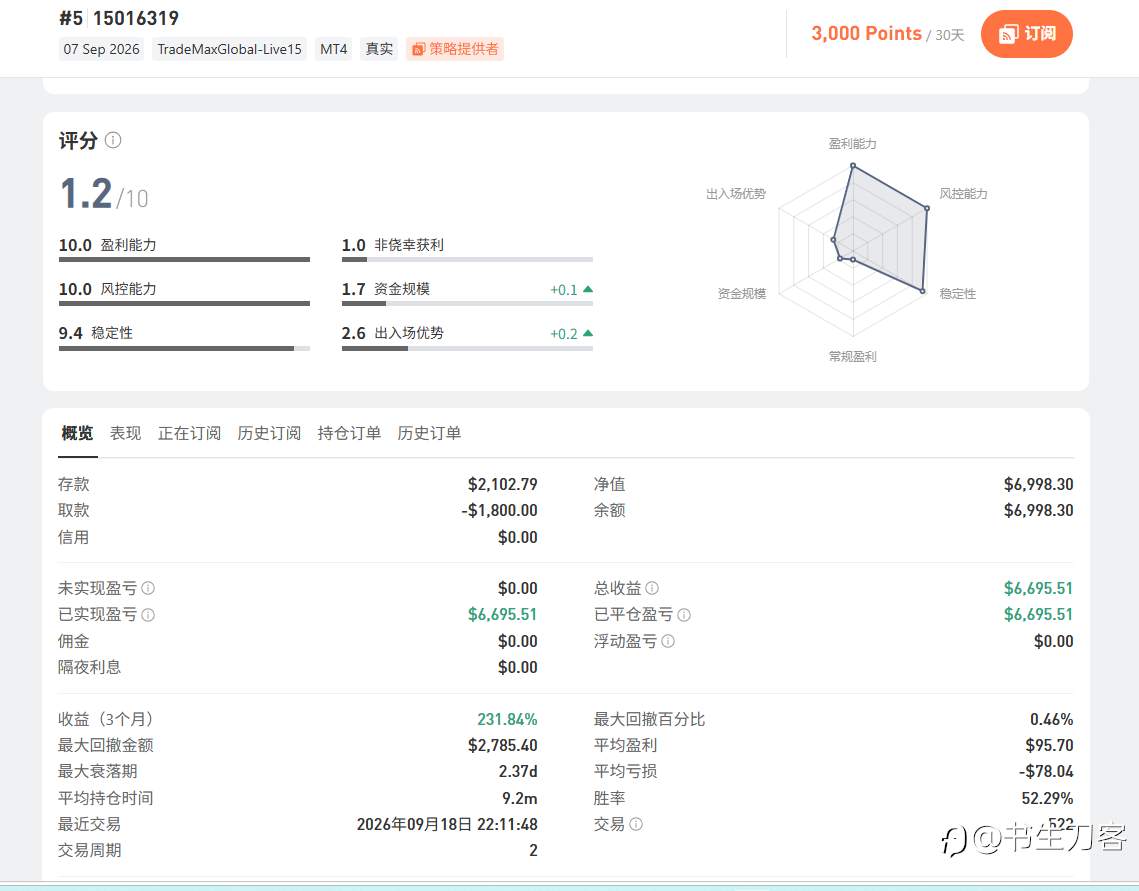The width and height of the screenshot is (1139, 891).
Task: Click the green up arrow for 出入场优势
Action: [588, 333]
